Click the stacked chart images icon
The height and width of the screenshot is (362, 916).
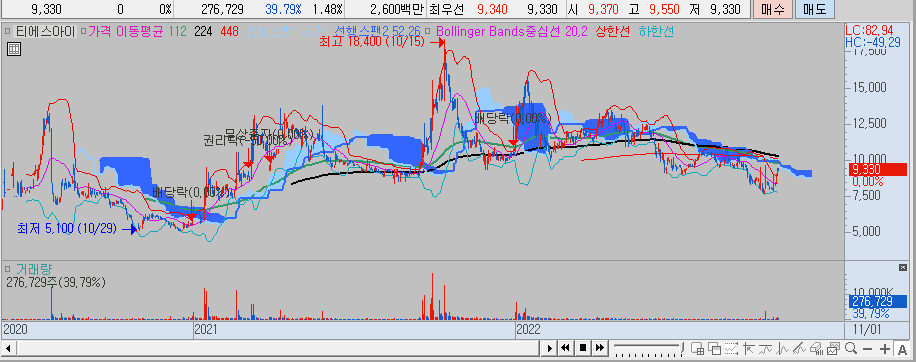(833, 349)
